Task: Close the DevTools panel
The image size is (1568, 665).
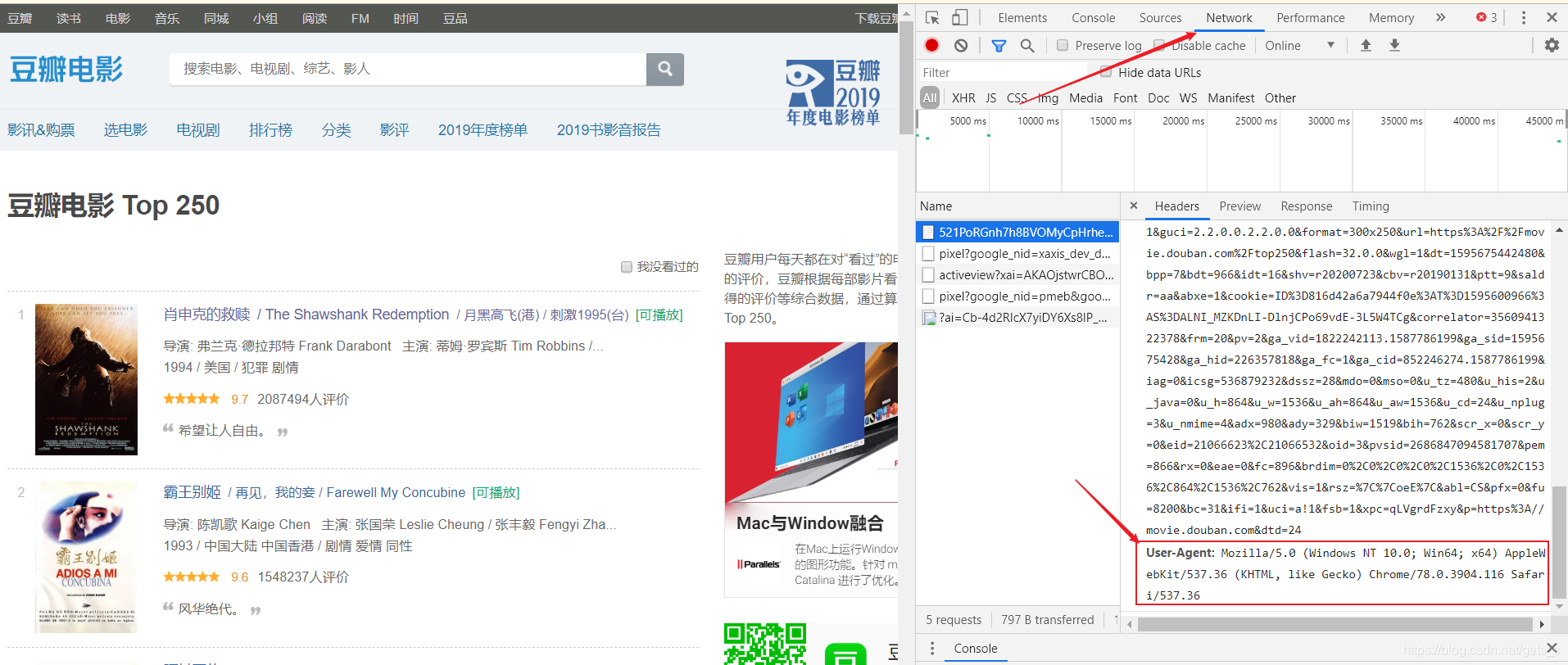Action: click(1552, 17)
